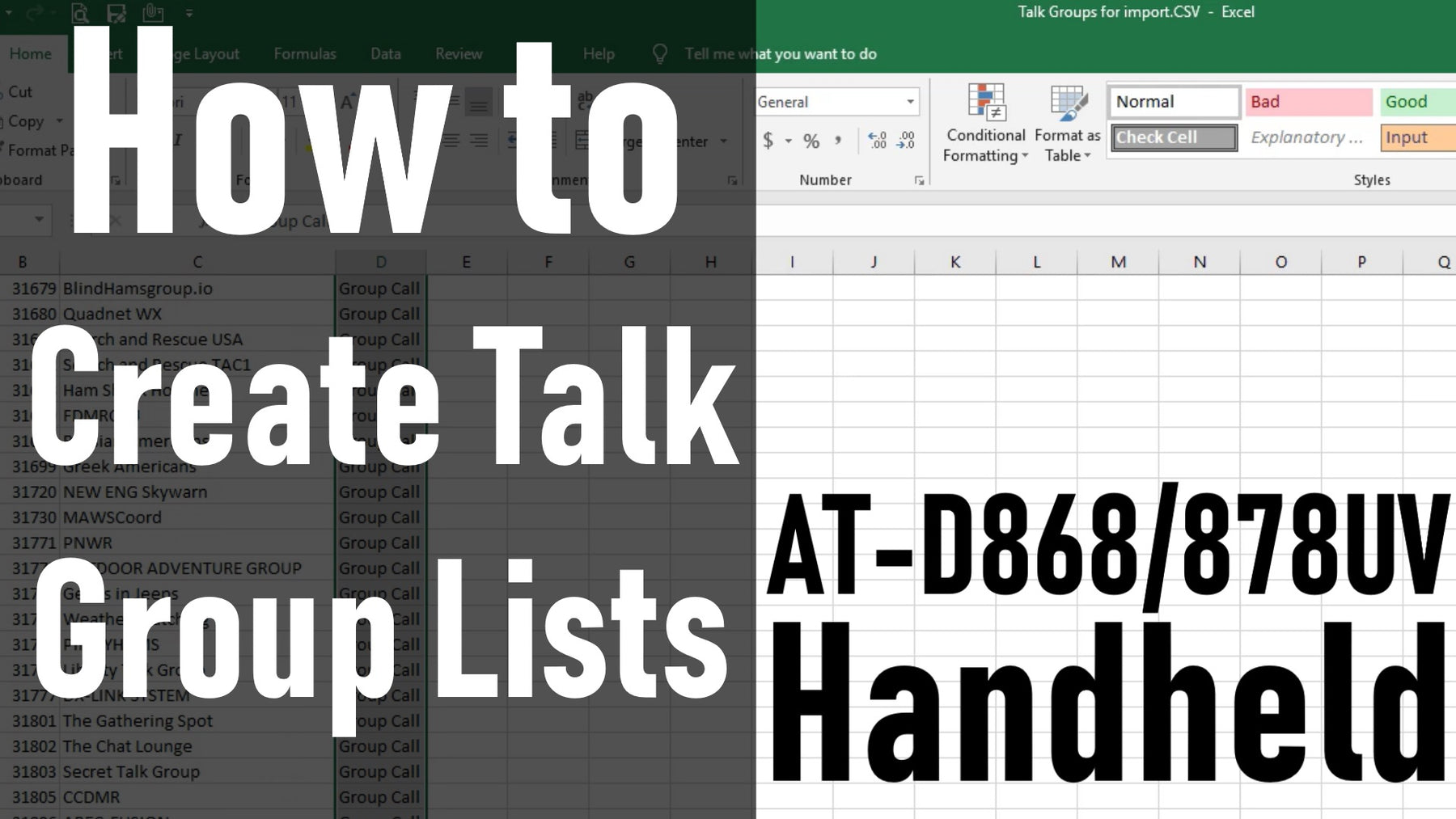This screenshot has width=1456, height=819.
Task: Click the Tell me what you want box
Action: click(x=781, y=54)
